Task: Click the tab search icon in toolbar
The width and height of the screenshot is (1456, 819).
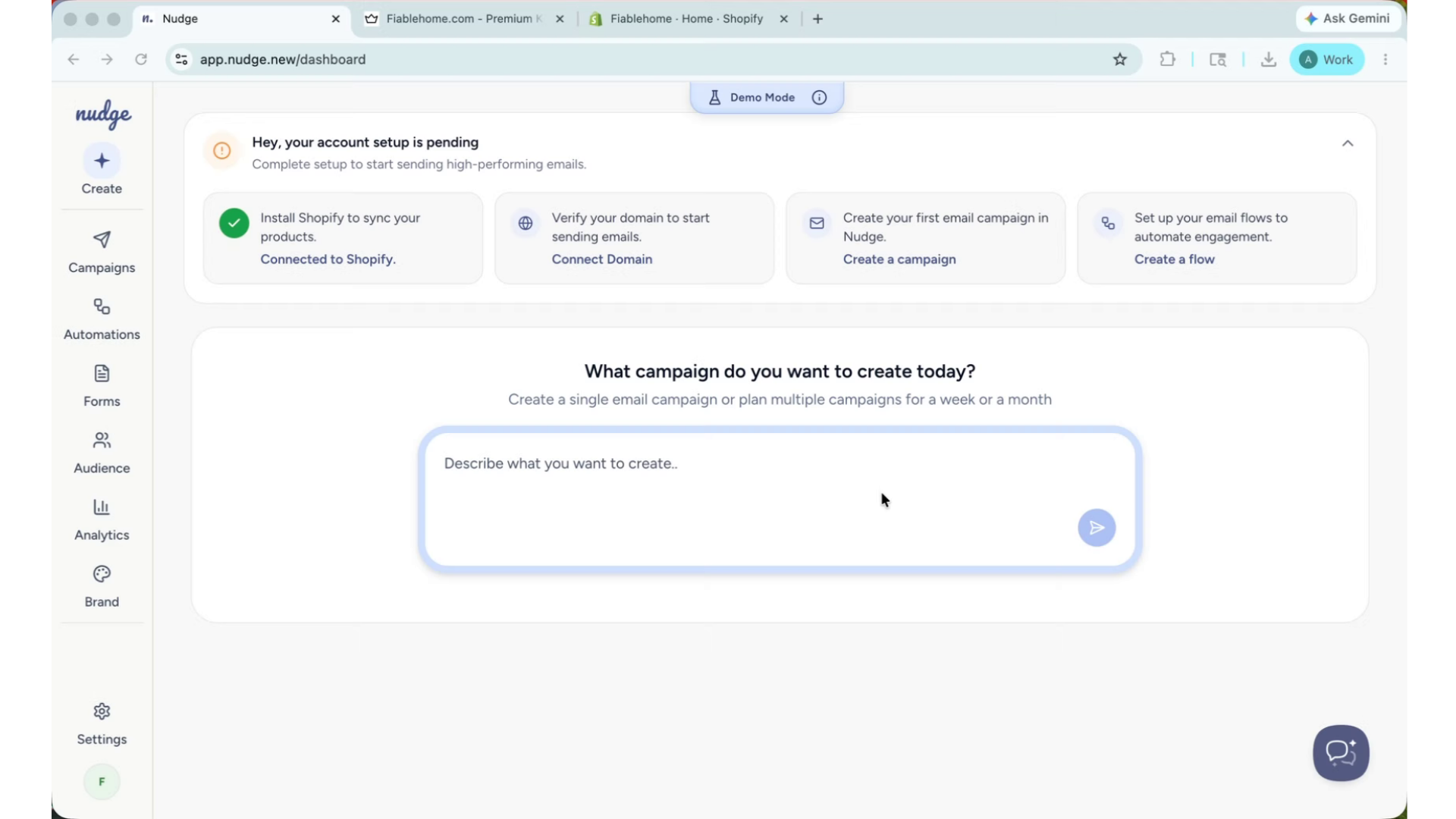Action: pyautogui.click(x=1218, y=59)
